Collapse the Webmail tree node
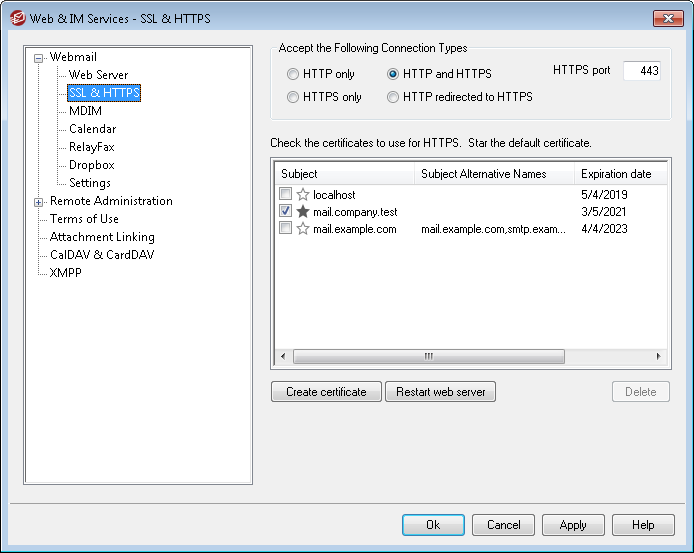The height and width of the screenshot is (553, 694). tap(39, 58)
